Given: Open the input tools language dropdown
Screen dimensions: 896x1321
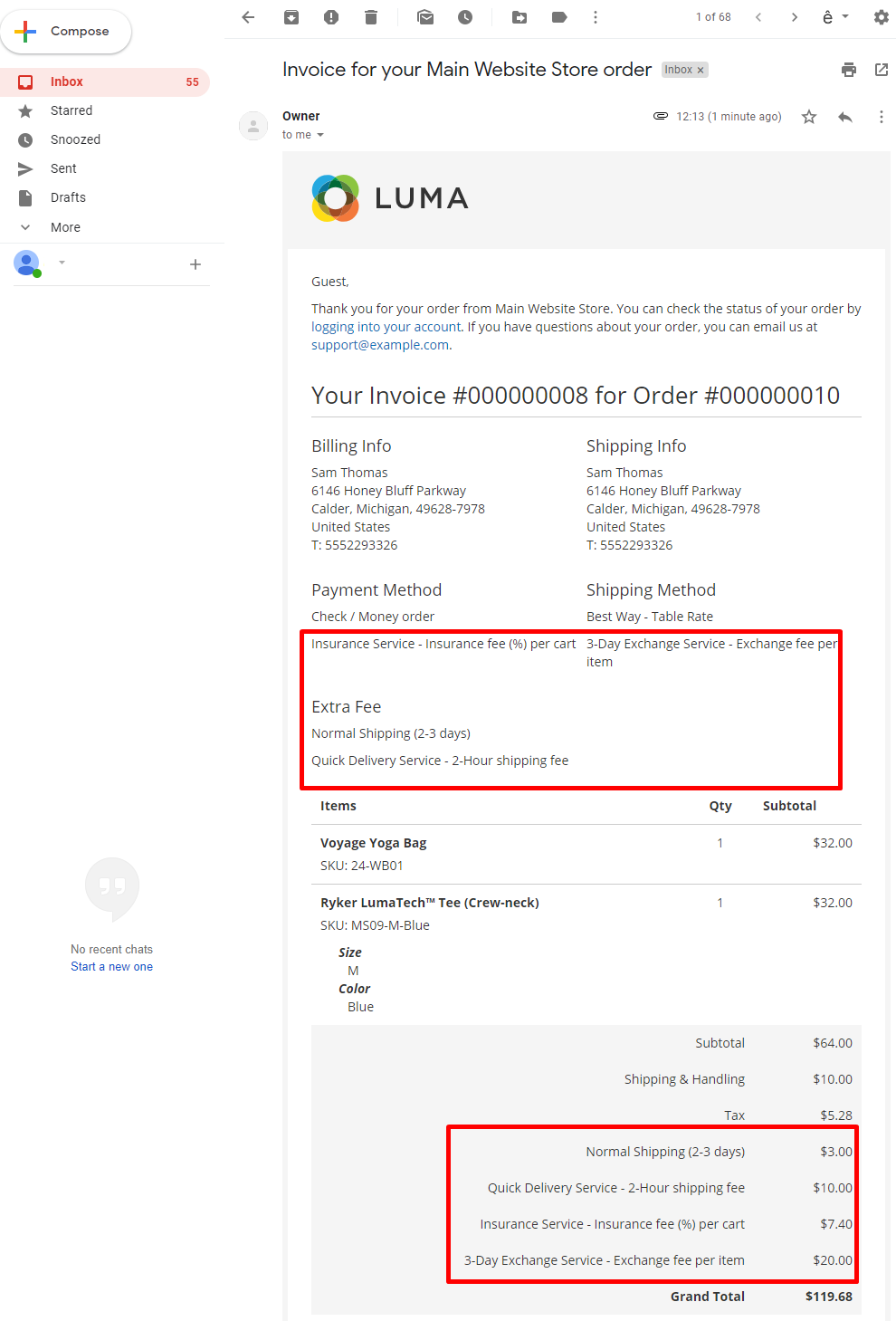Looking at the screenshot, I should click(845, 17).
